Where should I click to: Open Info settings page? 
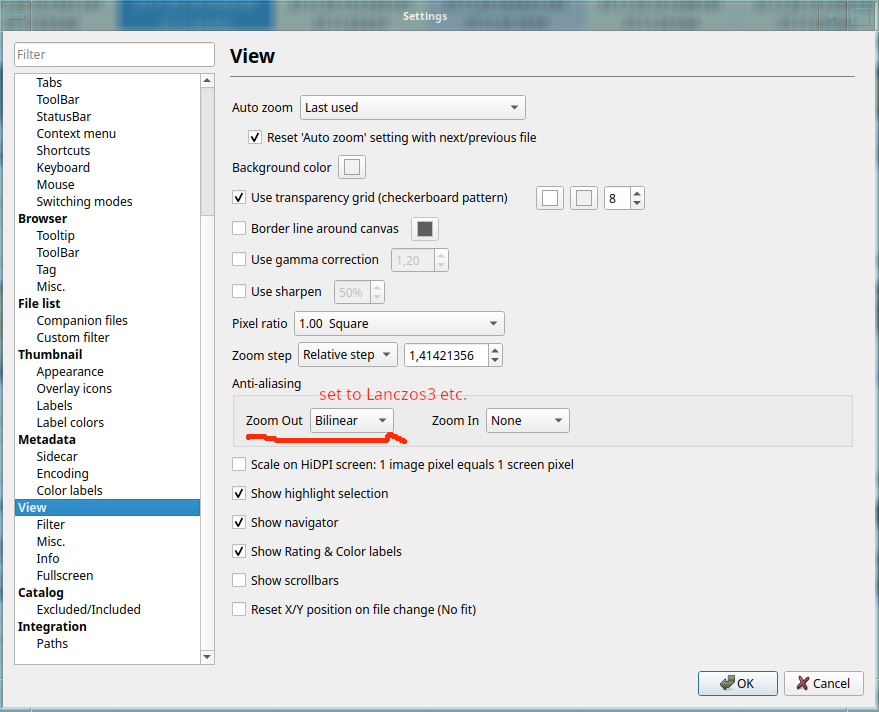click(48, 558)
